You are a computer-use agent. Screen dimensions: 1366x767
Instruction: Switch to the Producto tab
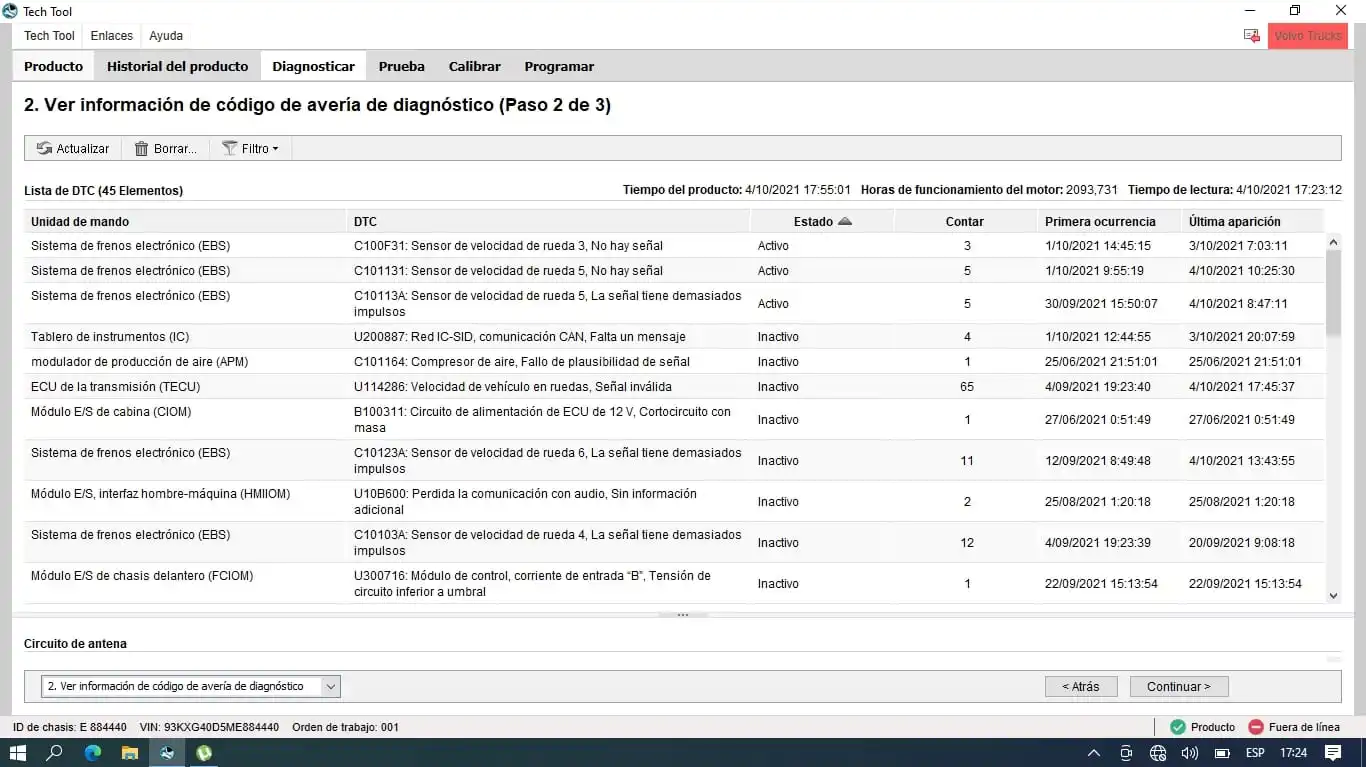click(x=54, y=66)
